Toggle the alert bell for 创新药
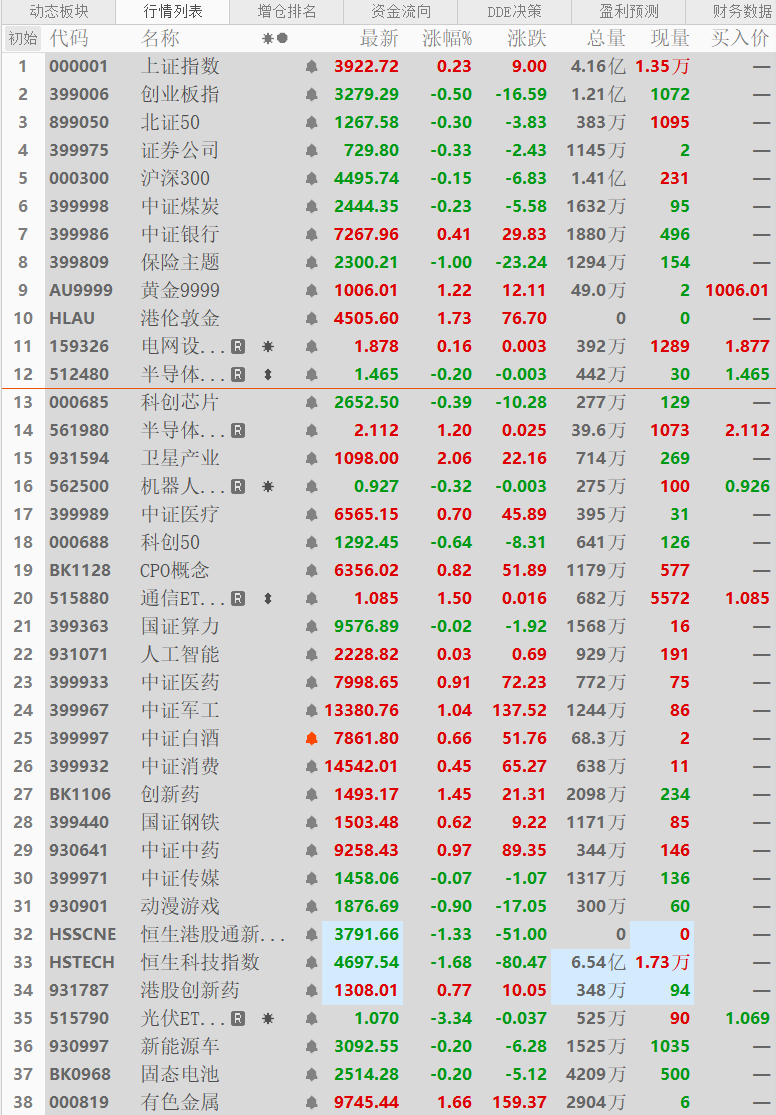This screenshot has width=776, height=1115. (x=312, y=795)
